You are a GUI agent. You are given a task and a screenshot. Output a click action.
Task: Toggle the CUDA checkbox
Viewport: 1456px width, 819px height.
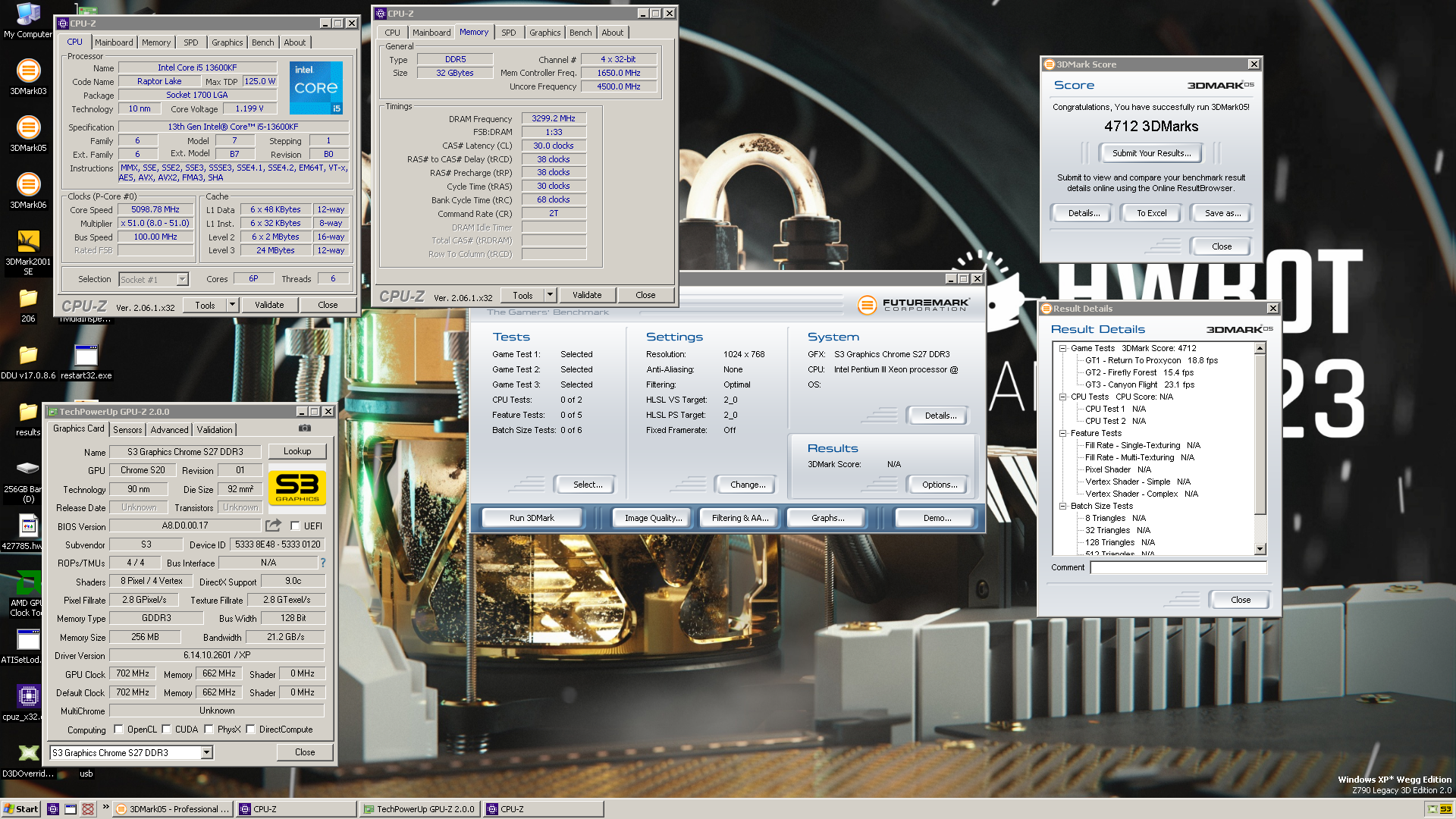(166, 730)
